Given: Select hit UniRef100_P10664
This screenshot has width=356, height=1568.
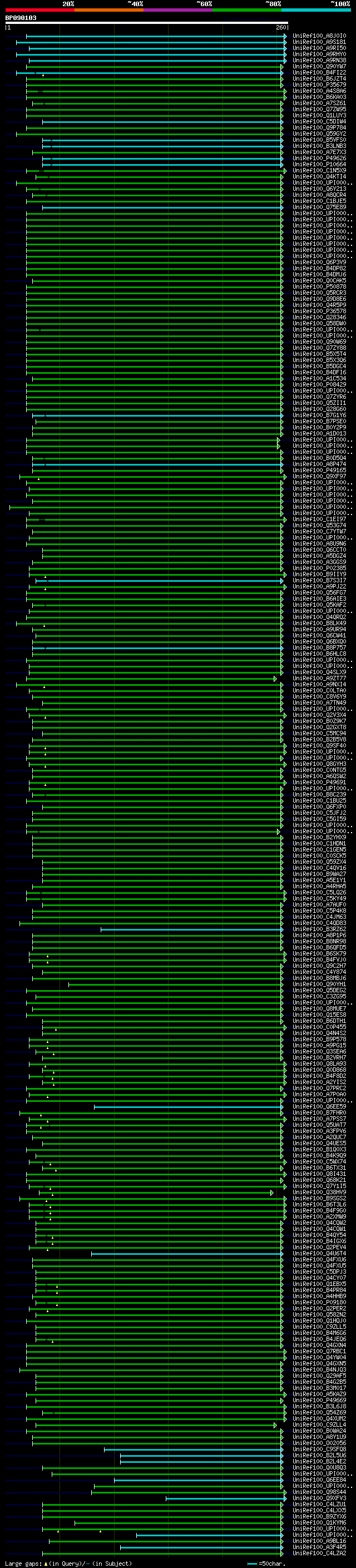Looking at the screenshot, I should 319,164.
